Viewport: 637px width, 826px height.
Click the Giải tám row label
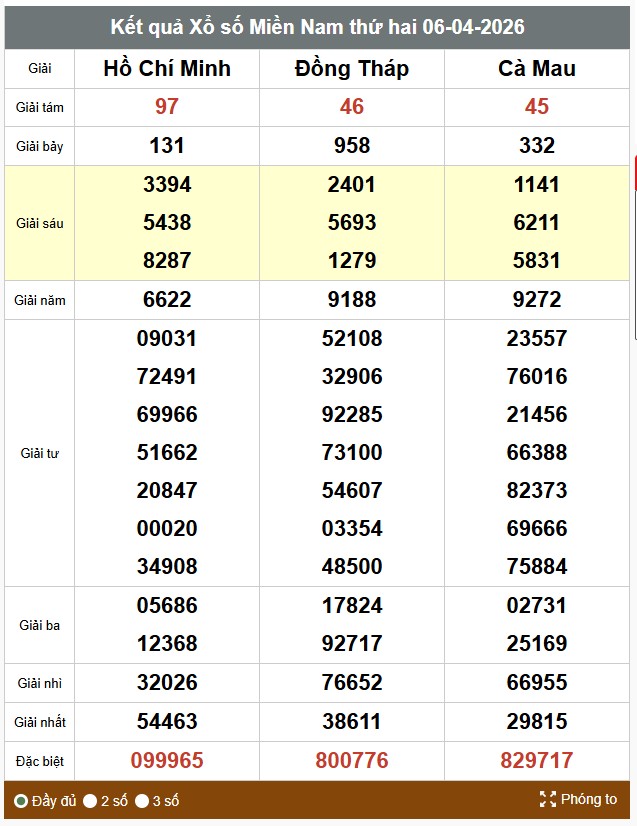coord(40,107)
